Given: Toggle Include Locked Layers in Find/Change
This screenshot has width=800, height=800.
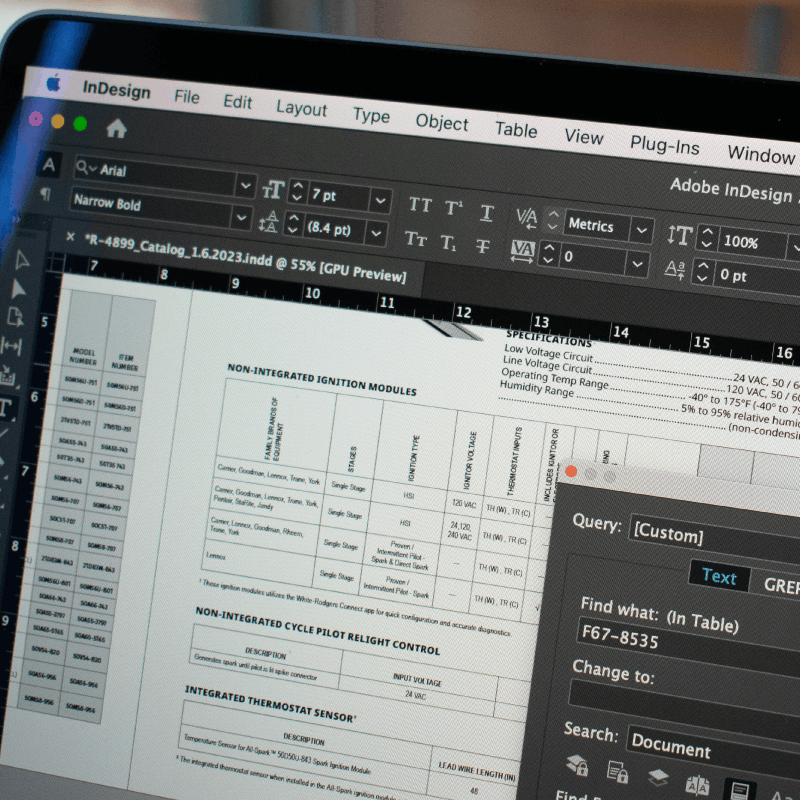Looking at the screenshot, I should tap(578, 766).
